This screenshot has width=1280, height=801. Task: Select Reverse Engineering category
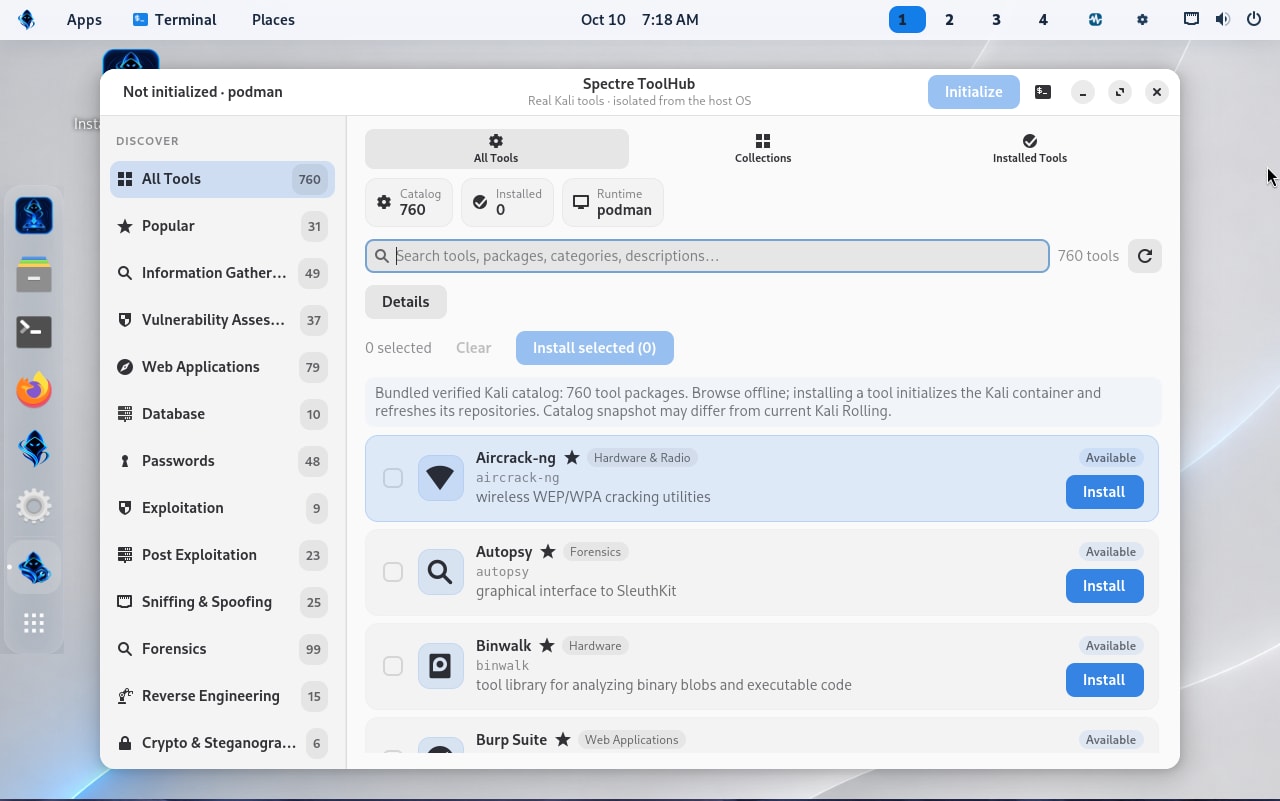(222, 696)
